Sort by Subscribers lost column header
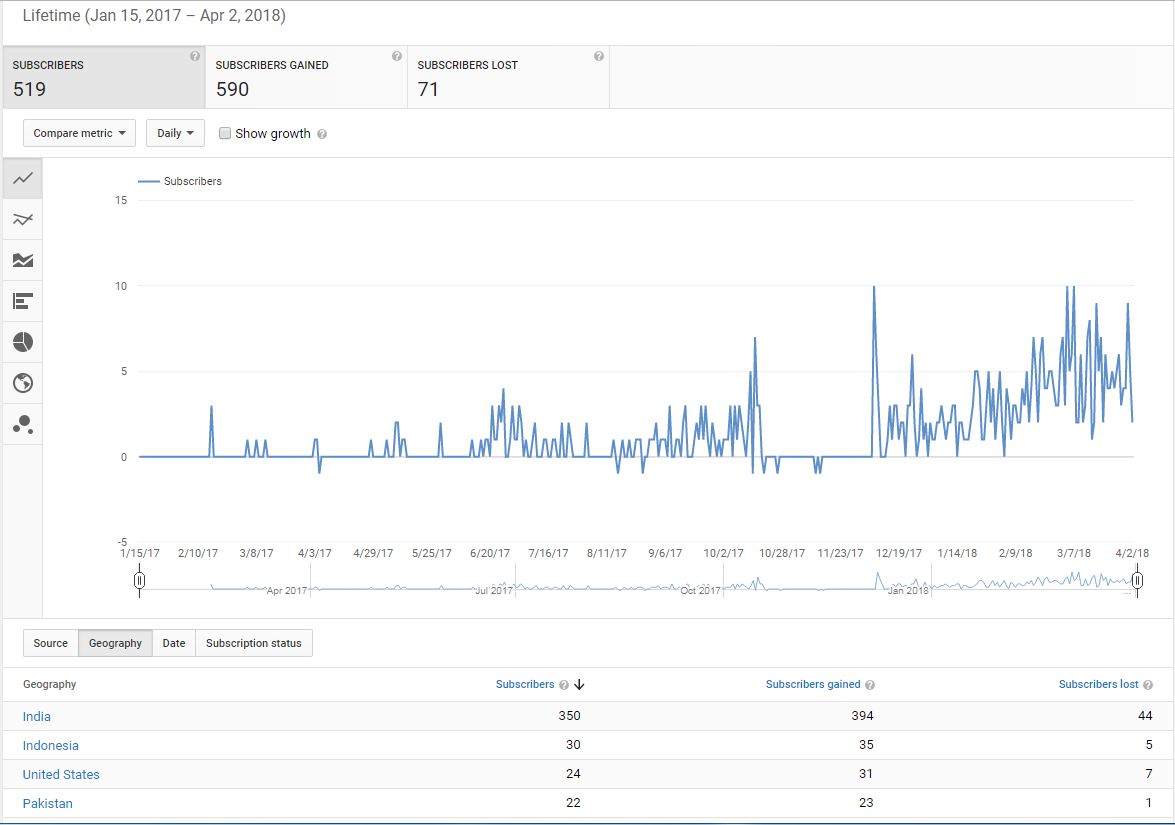This screenshot has height=825, width=1175. 1099,684
